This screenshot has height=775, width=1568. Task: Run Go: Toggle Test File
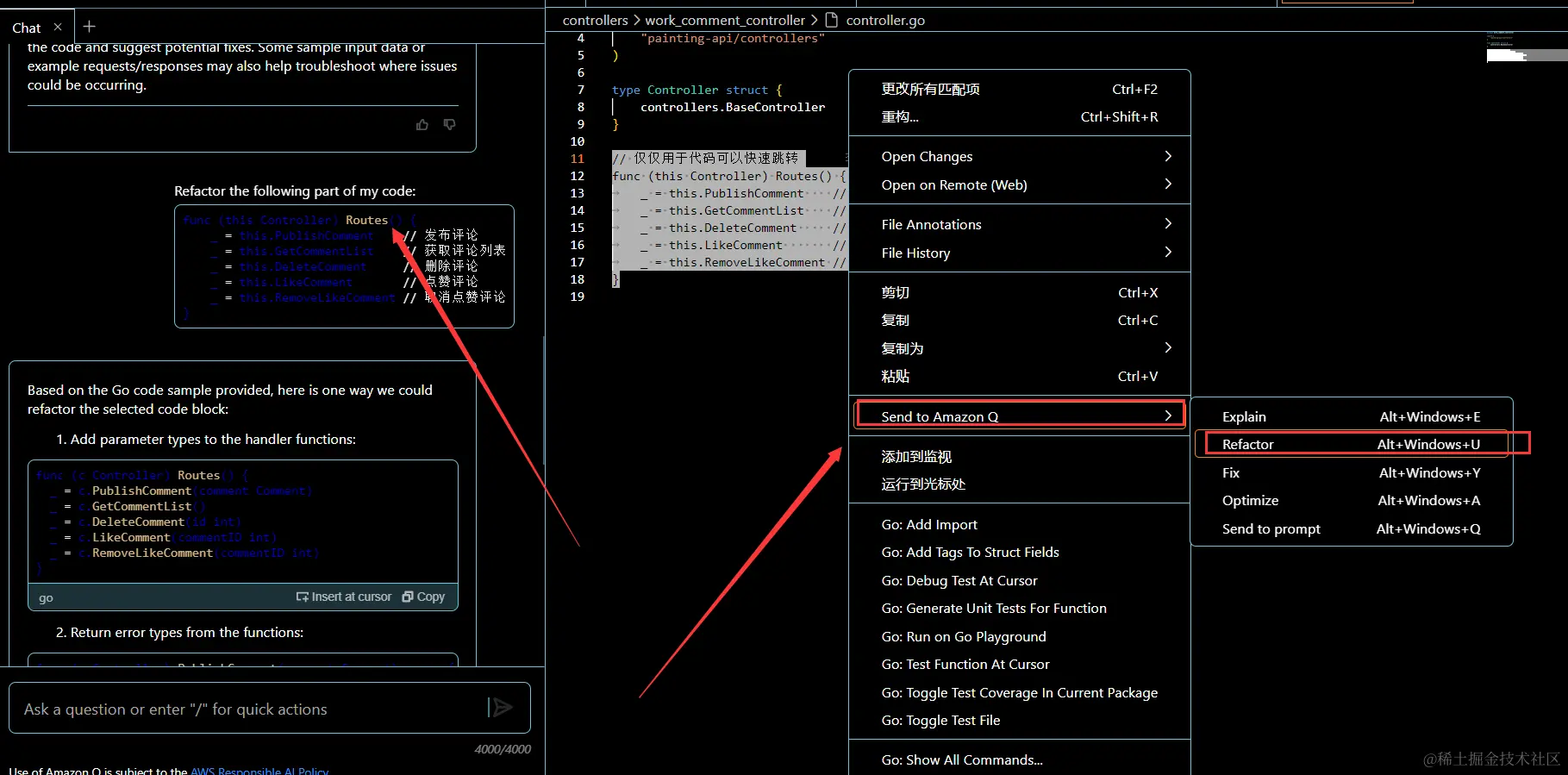coord(1020,721)
